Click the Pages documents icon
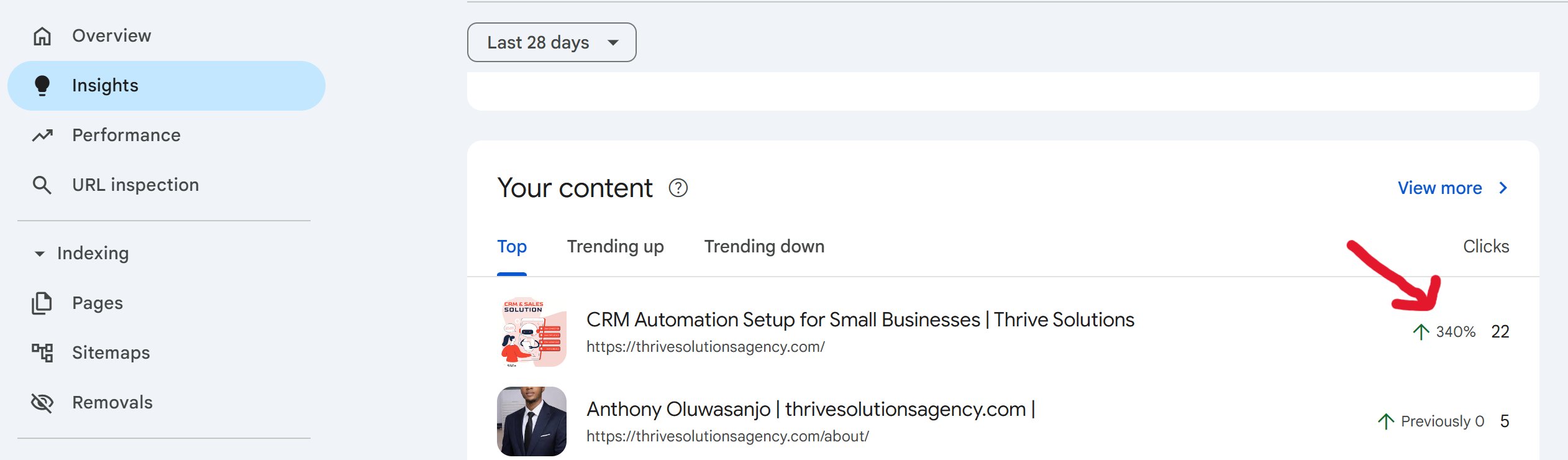 42,303
